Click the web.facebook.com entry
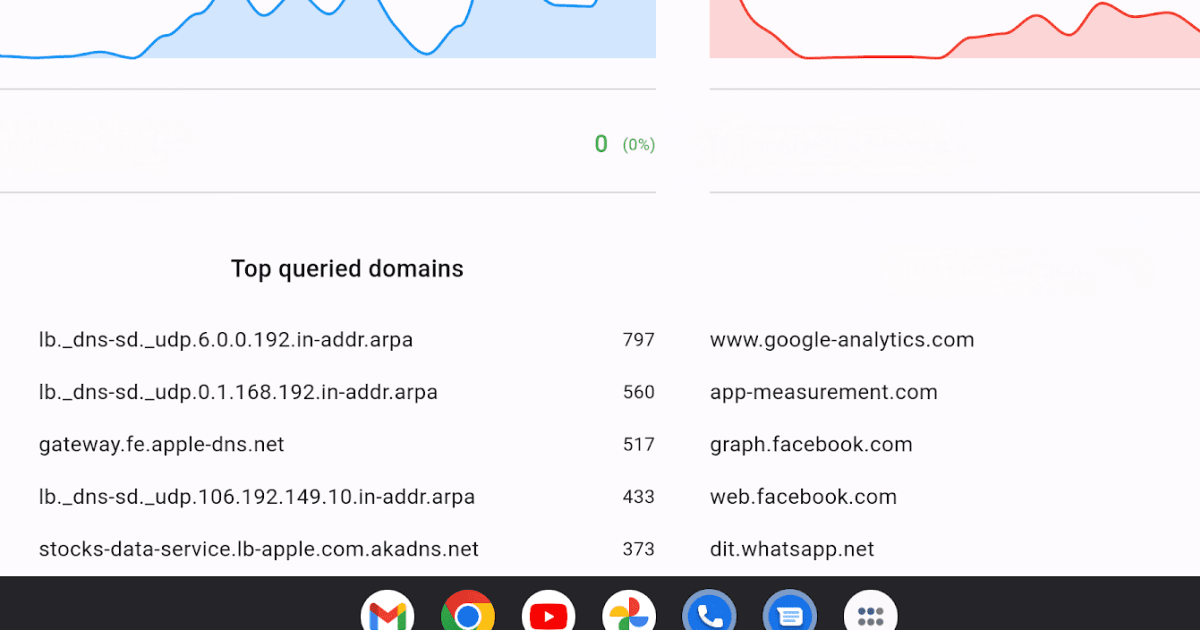This screenshot has height=630, width=1200. tap(803, 495)
